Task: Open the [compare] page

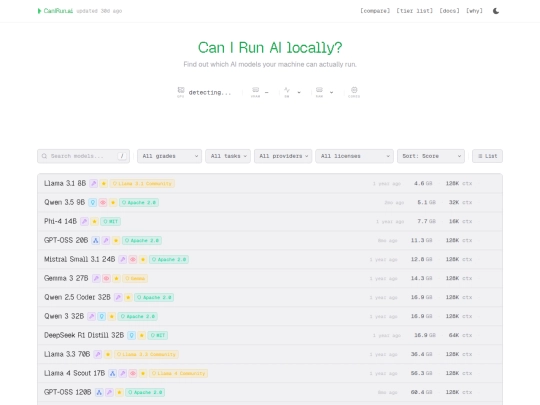Action: coord(375,11)
